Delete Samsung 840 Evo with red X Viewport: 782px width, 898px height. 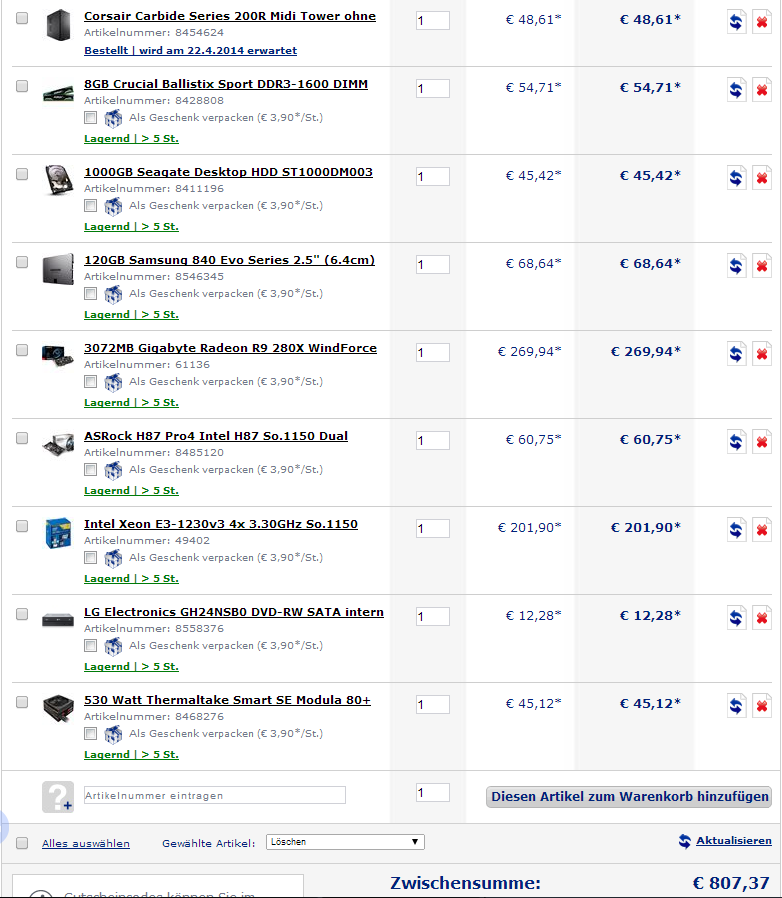click(762, 266)
